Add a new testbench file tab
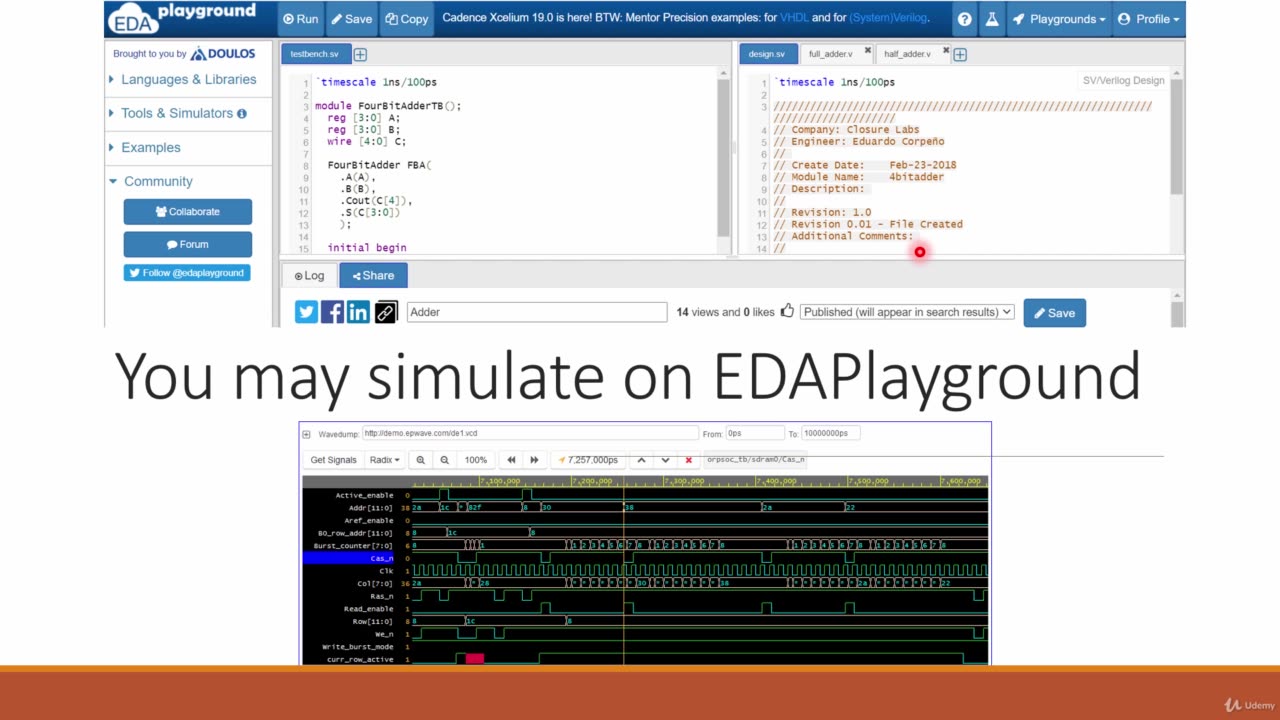 pos(360,55)
